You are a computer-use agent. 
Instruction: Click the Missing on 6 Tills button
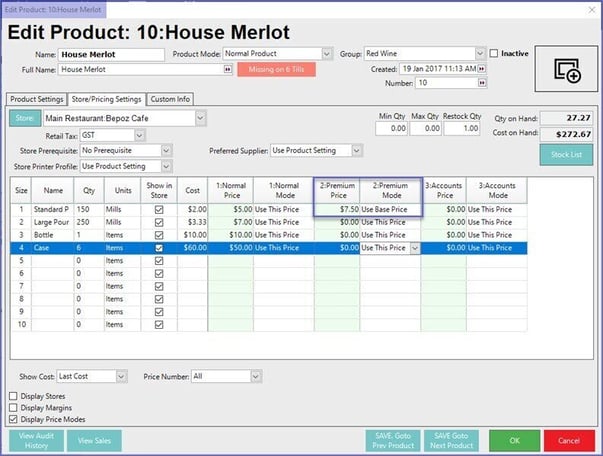276,69
